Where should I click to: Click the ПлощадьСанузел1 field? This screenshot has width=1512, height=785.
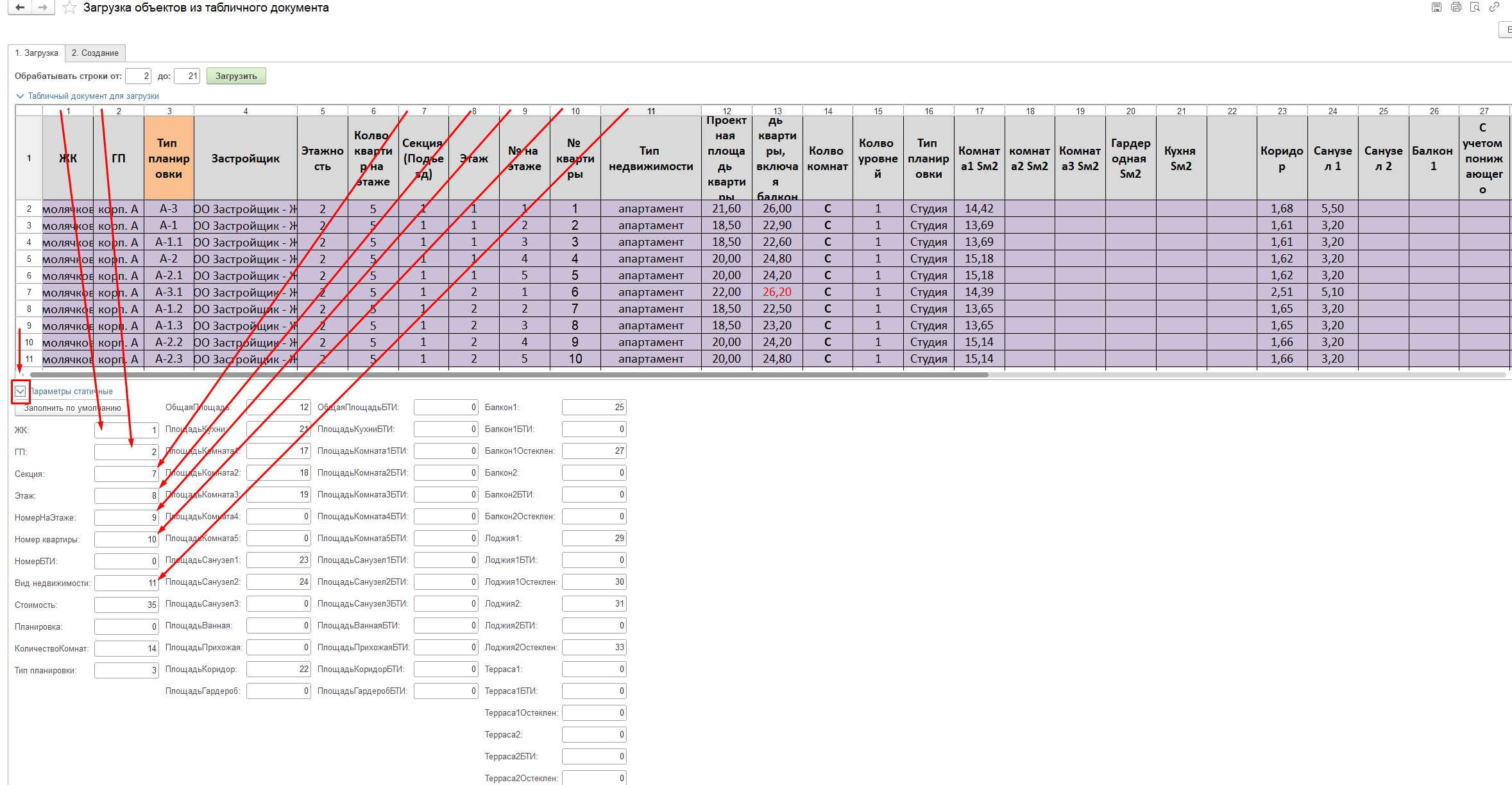pos(278,560)
